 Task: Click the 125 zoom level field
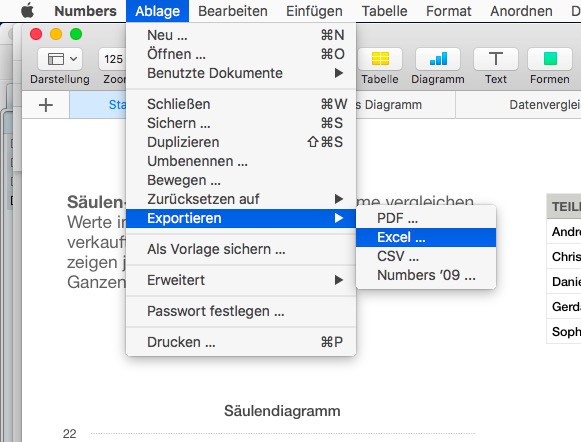click(113, 59)
